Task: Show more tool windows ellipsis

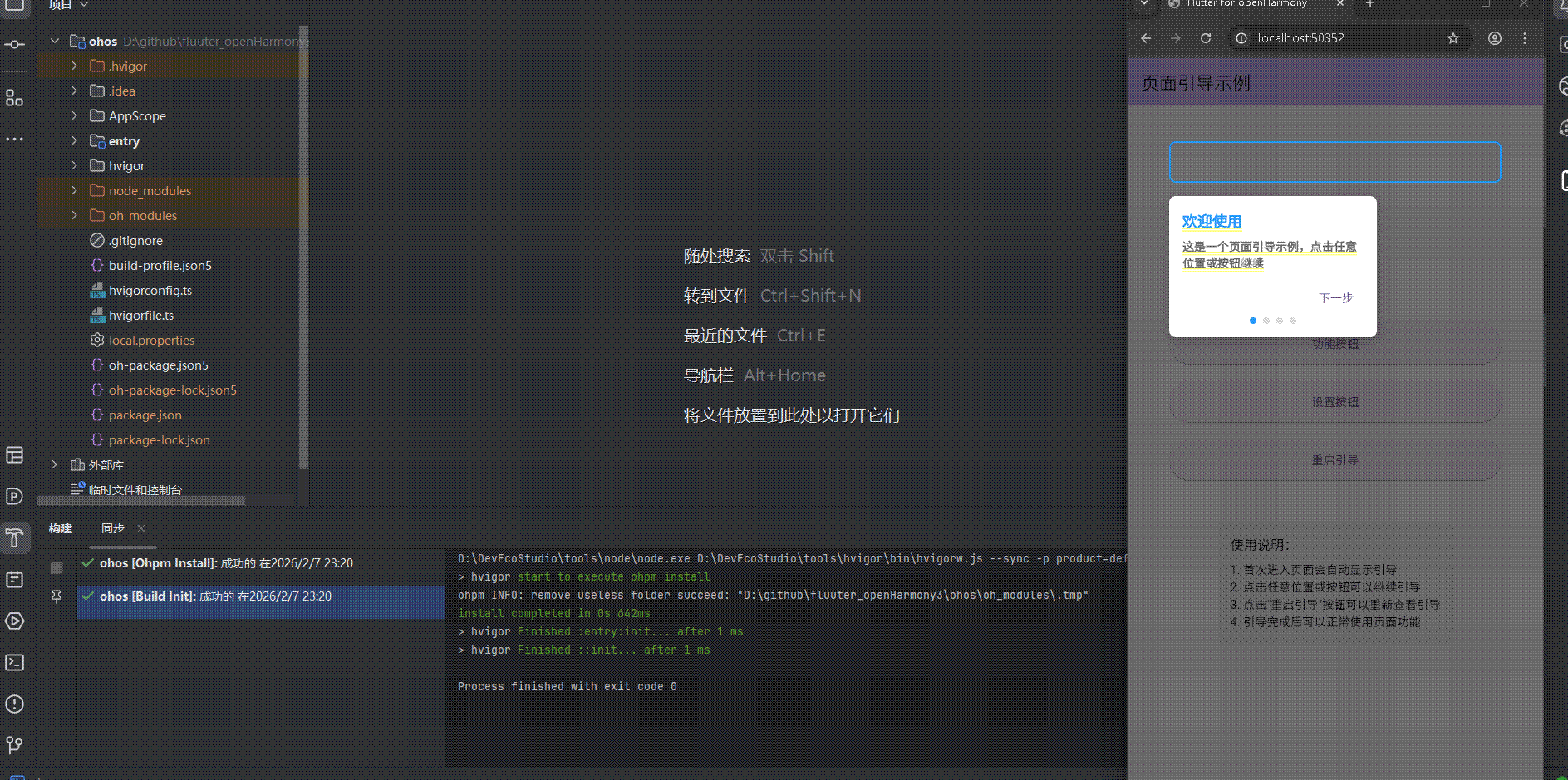Action: tap(14, 139)
